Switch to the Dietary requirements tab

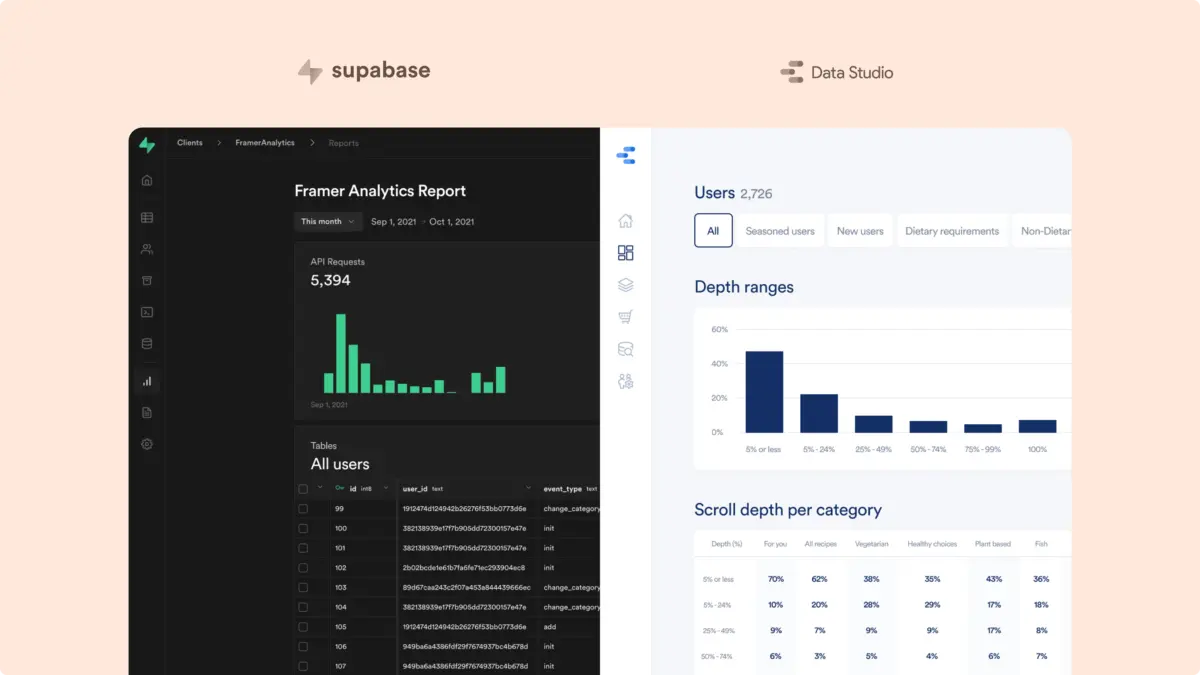click(x=952, y=231)
